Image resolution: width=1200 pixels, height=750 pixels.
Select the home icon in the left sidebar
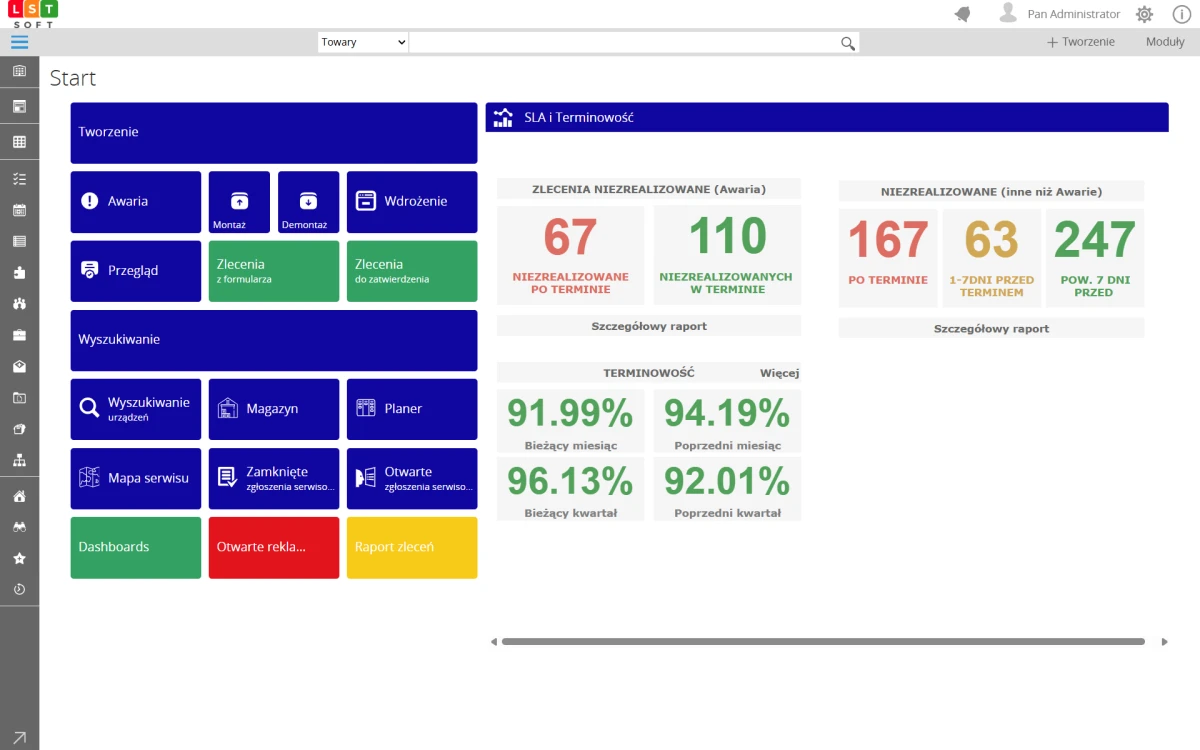[x=19, y=496]
